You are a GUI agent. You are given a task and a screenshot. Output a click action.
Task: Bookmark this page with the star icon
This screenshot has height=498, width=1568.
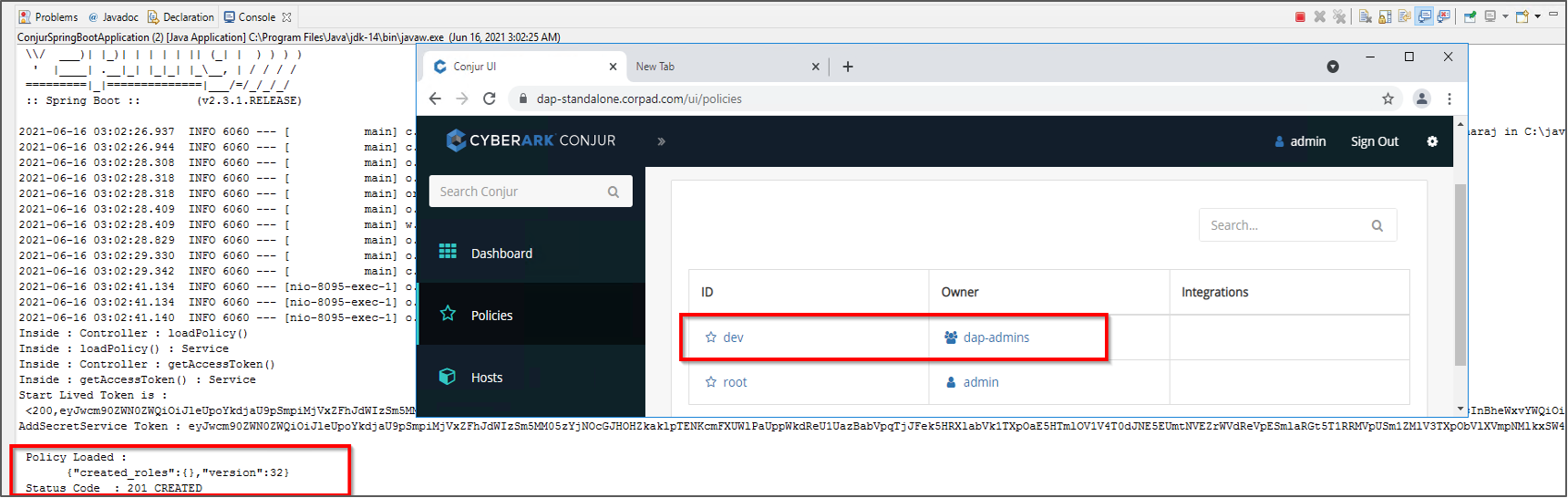tap(1387, 99)
